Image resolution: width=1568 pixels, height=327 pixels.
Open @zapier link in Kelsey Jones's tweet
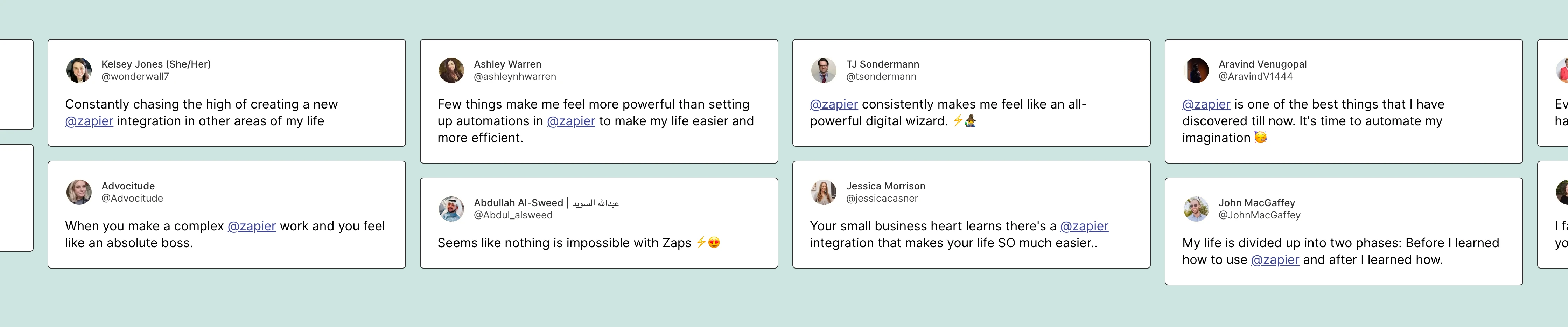click(89, 121)
